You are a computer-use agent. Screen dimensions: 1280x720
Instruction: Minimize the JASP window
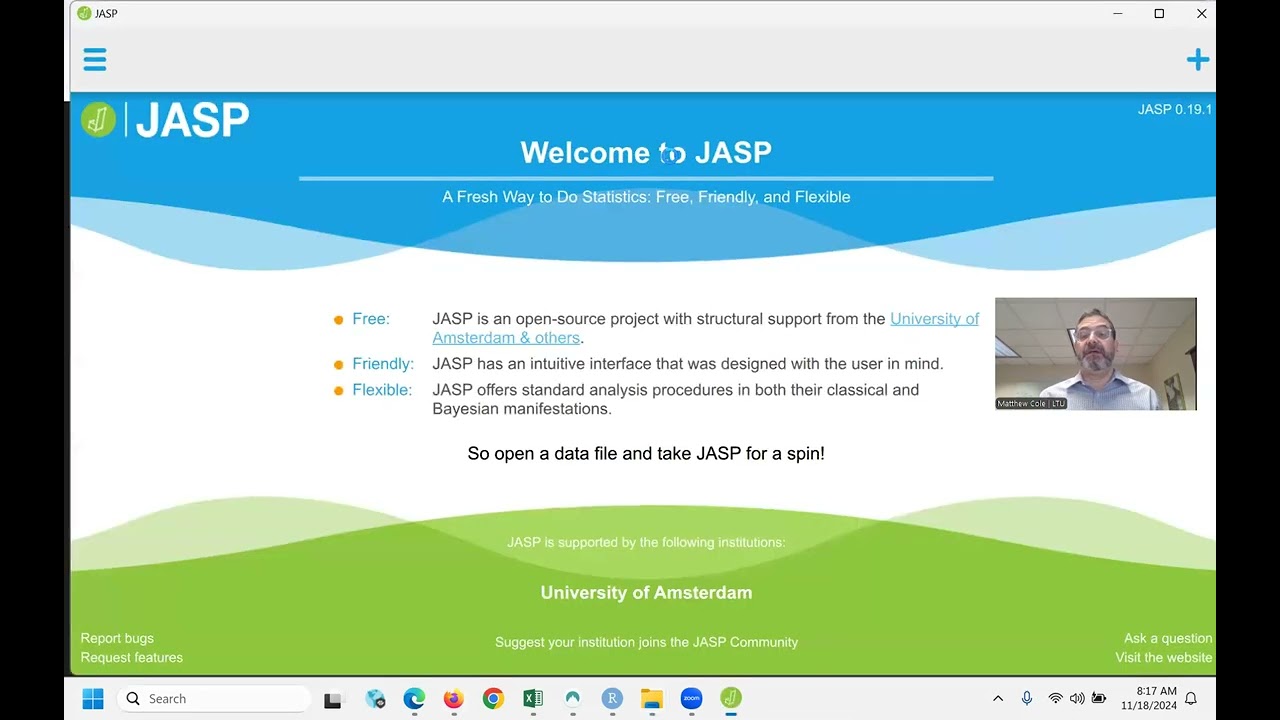click(x=1118, y=14)
